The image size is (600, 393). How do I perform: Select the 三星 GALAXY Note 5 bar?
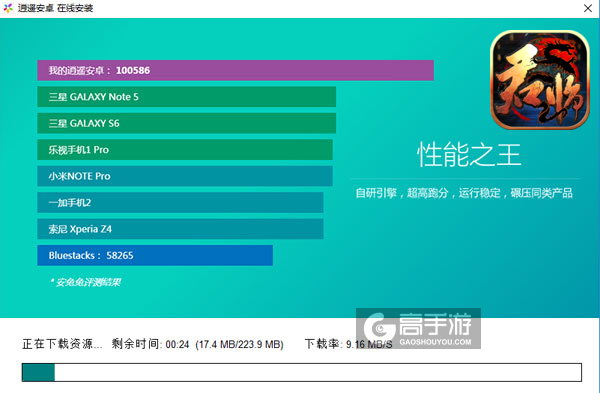[187, 97]
